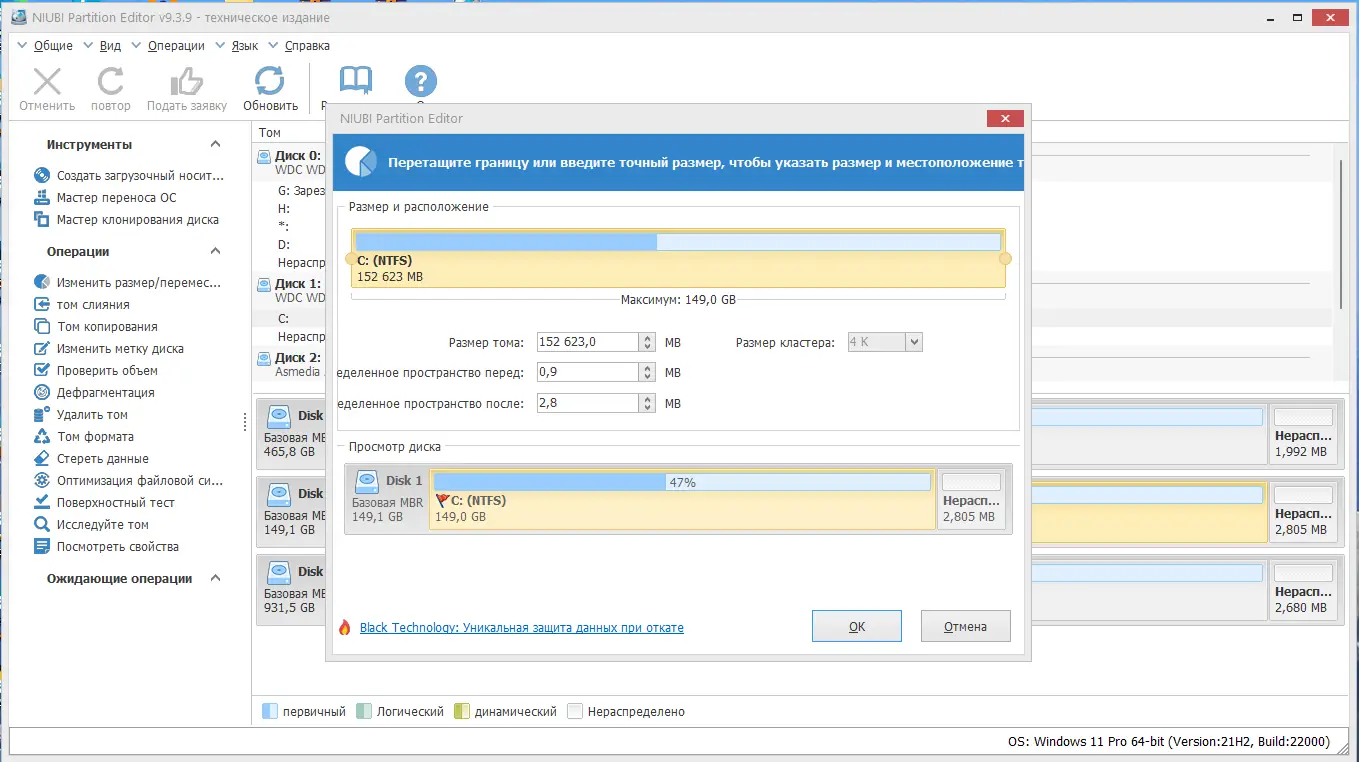
Task: Click the blue question mark help icon
Action: (421, 81)
